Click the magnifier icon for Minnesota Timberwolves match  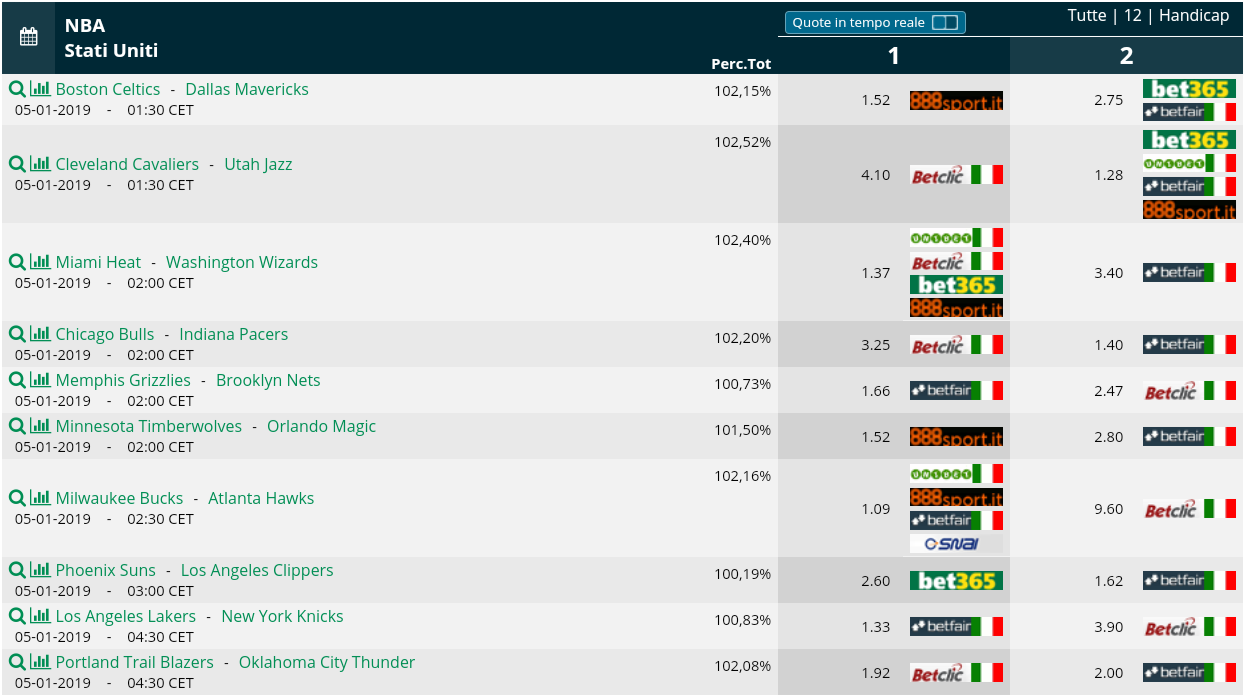(17, 425)
